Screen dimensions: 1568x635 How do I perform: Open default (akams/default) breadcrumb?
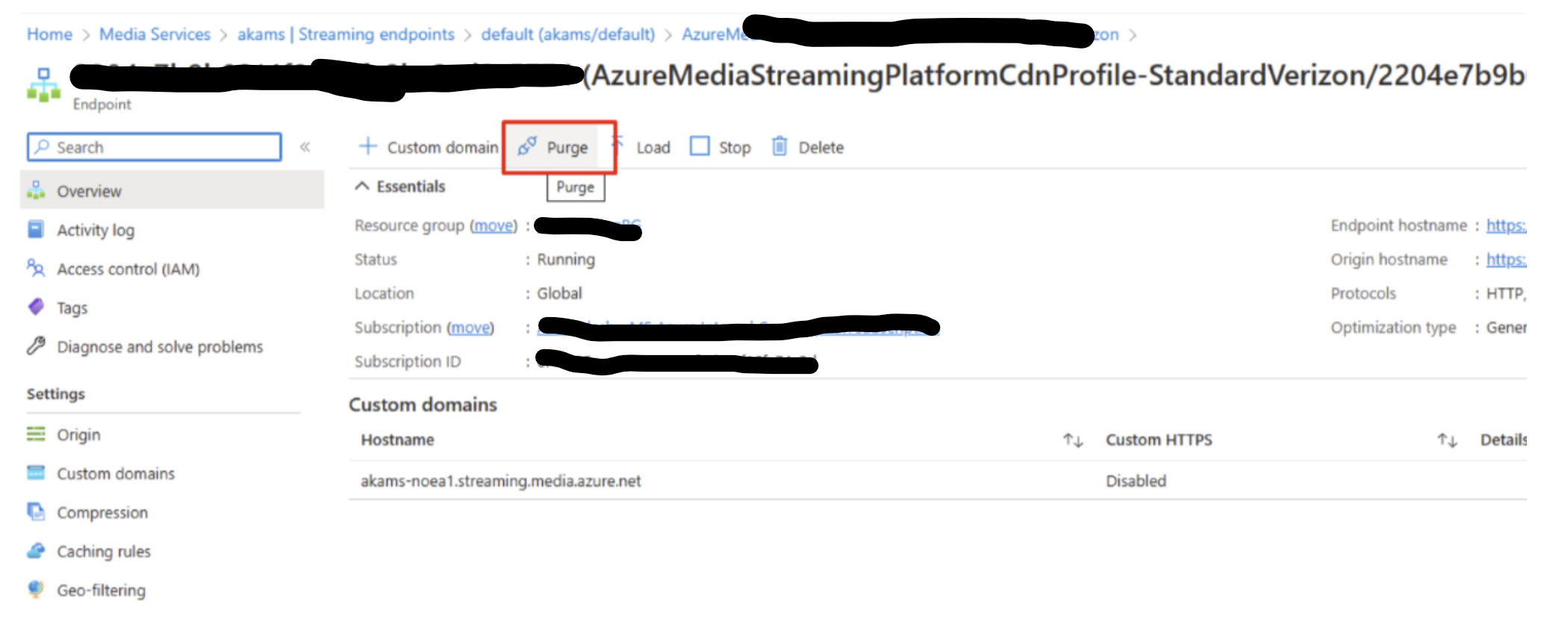[x=568, y=34]
